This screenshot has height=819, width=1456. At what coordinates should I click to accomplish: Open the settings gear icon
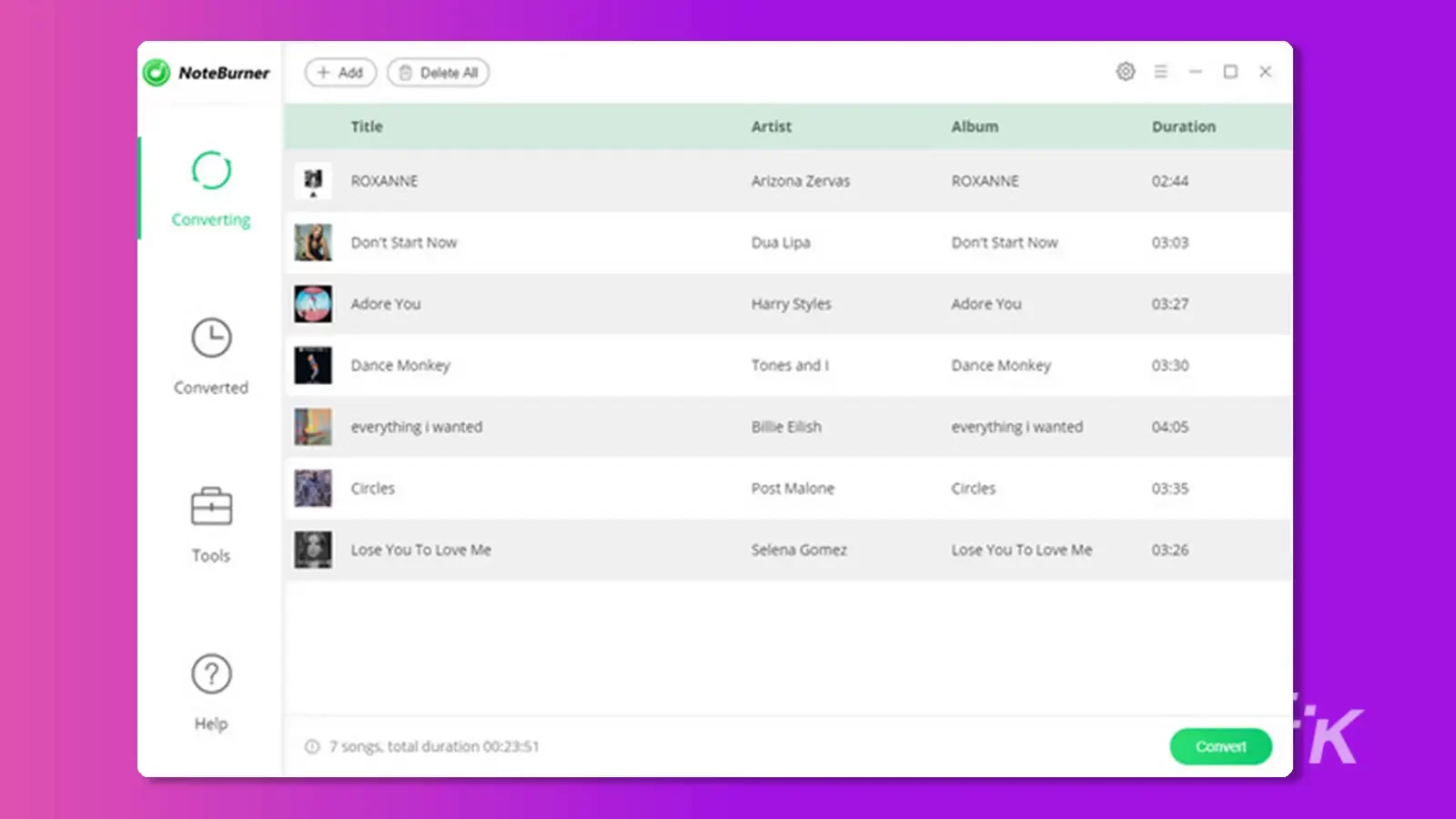click(1126, 71)
